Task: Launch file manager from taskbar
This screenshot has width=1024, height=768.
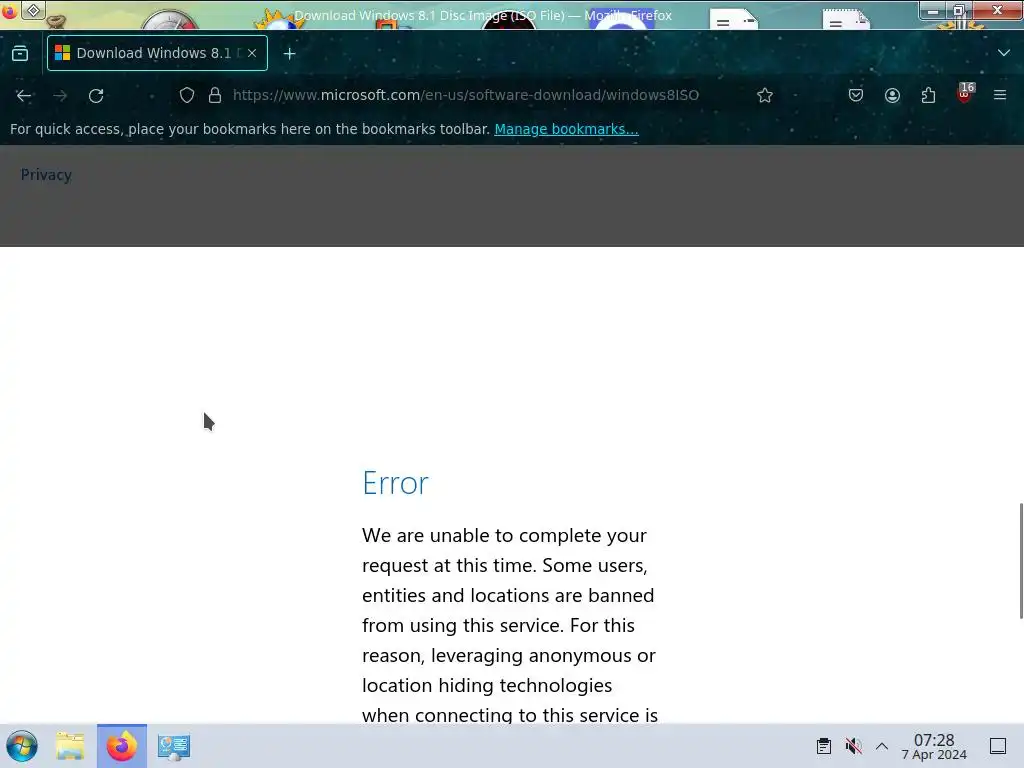Action: pos(70,746)
